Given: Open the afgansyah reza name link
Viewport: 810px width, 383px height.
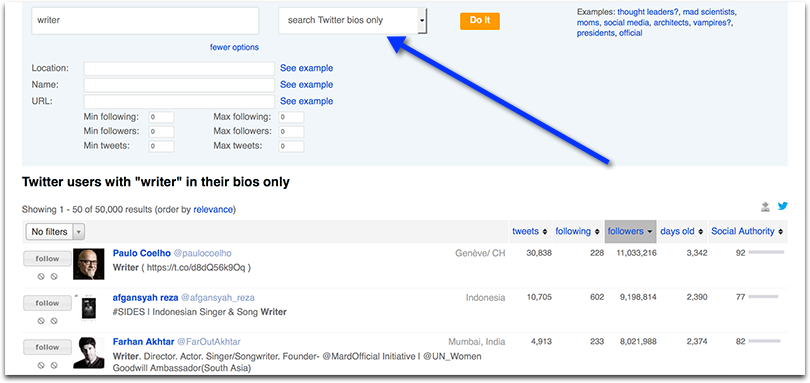Looking at the screenshot, I should pos(146,298).
